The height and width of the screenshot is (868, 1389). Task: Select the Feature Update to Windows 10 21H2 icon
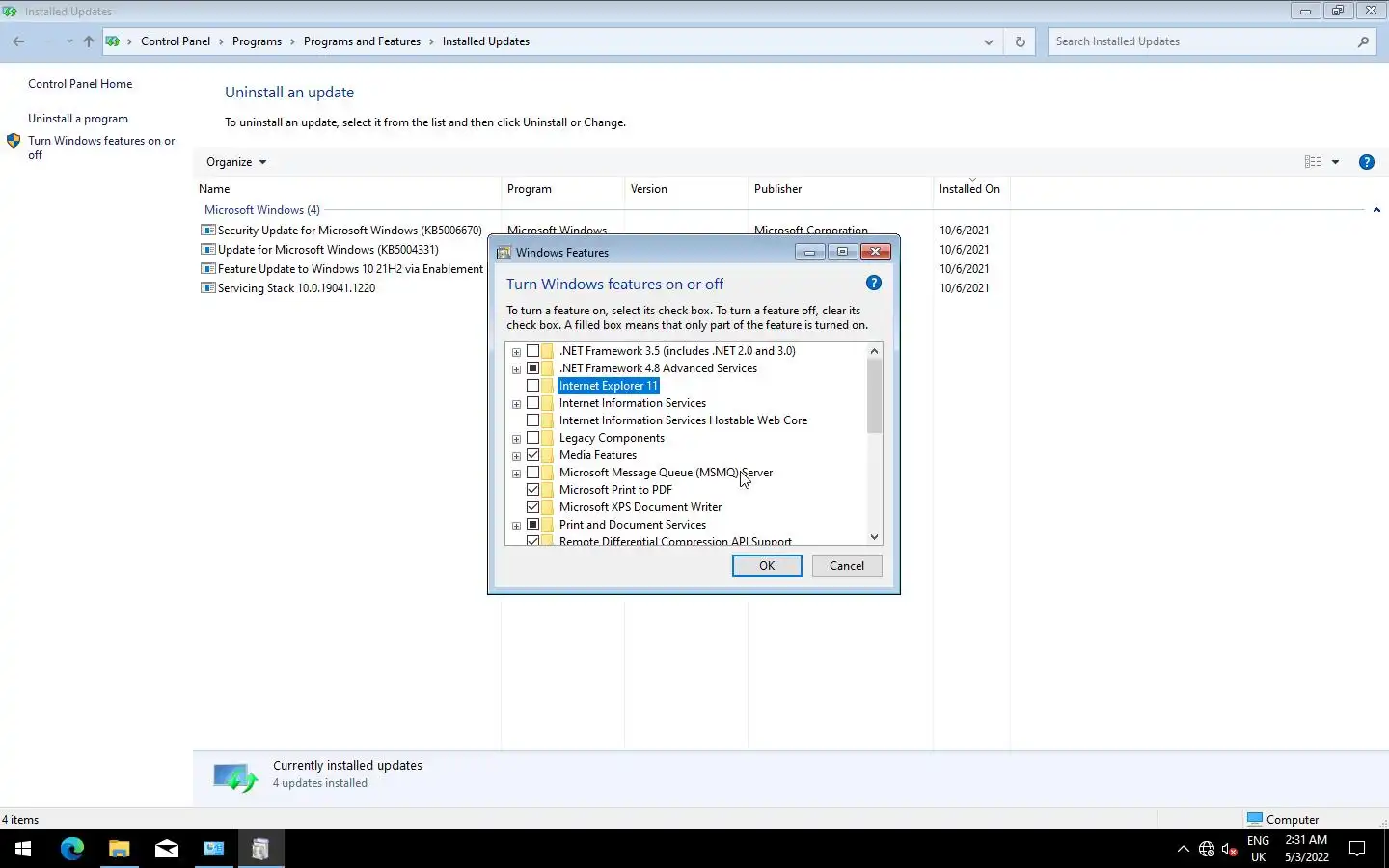click(207, 269)
